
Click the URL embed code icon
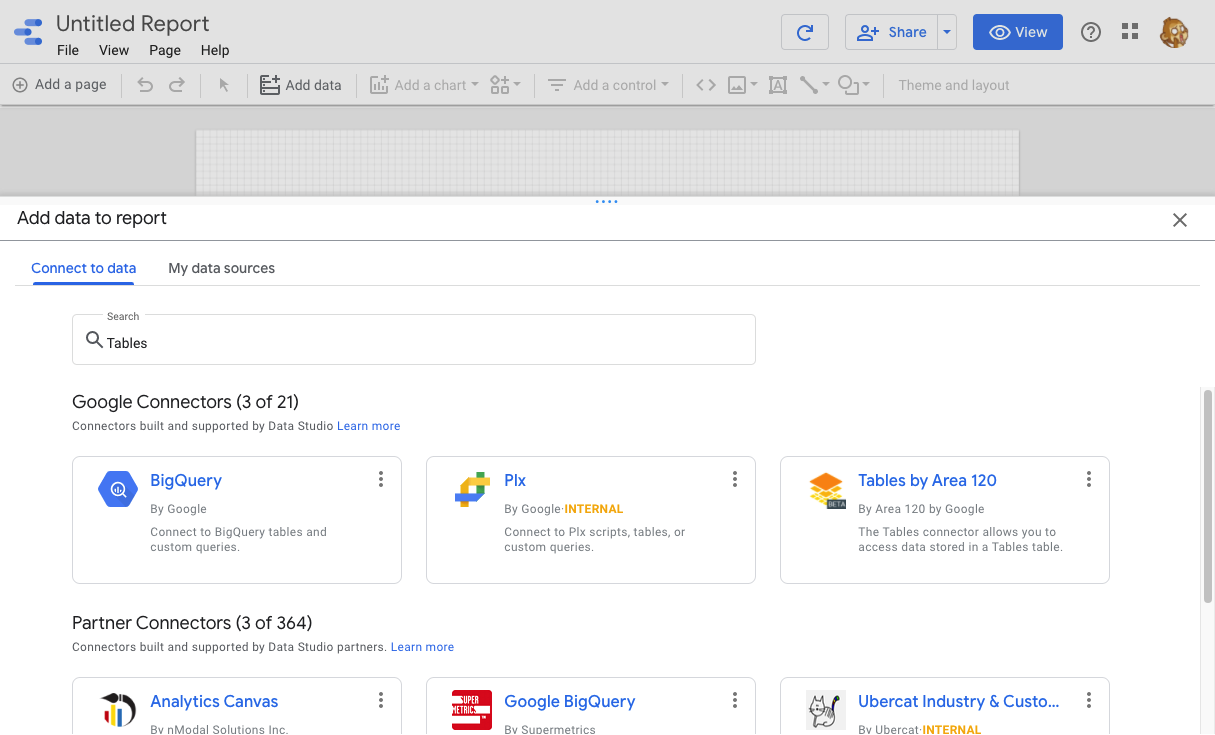click(x=706, y=85)
